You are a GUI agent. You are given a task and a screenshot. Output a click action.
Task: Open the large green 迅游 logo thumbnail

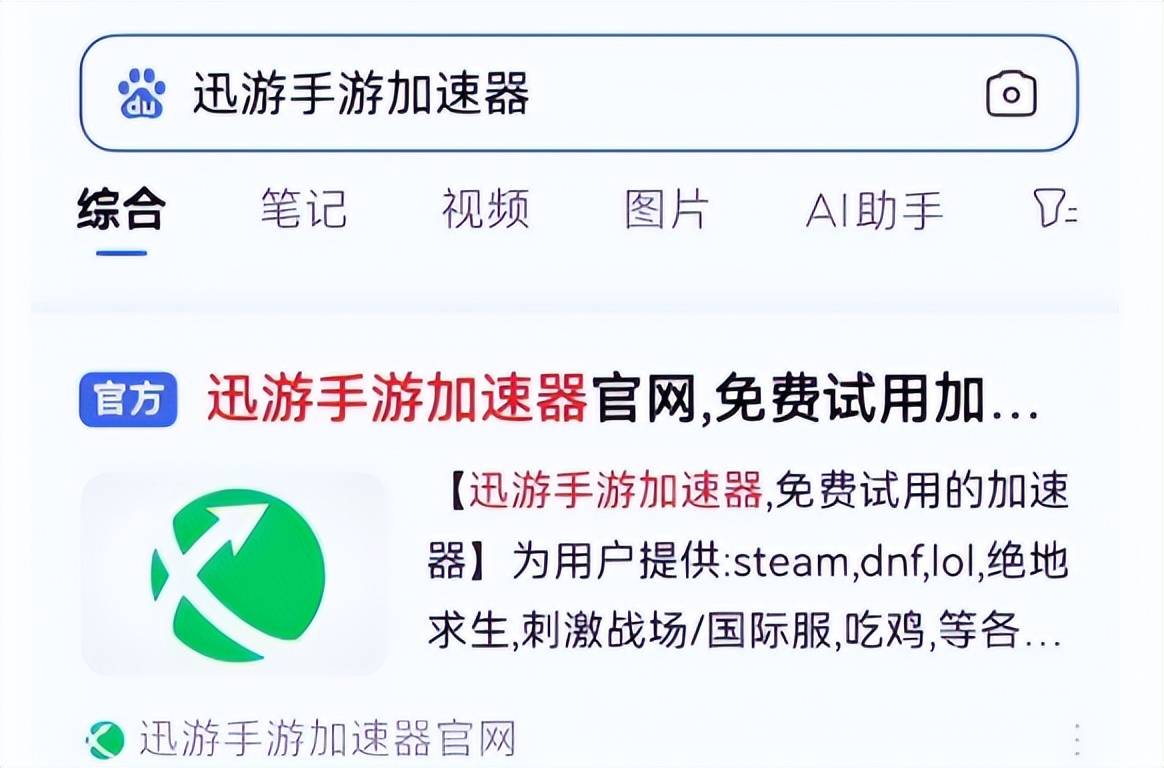(x=234, y=574)
